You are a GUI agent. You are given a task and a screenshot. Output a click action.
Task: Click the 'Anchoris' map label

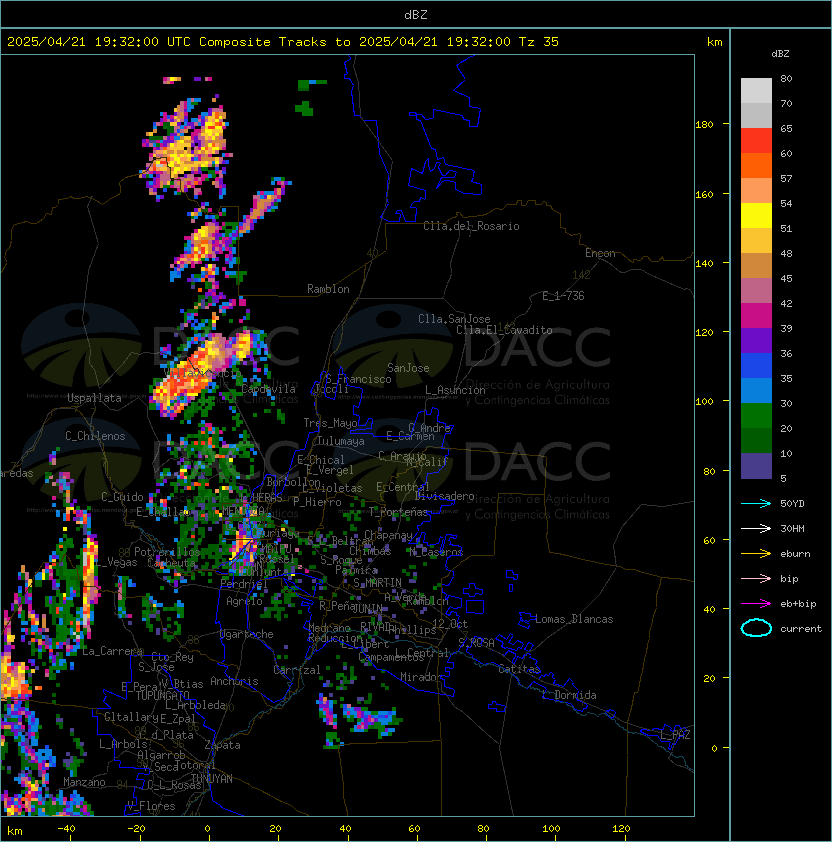(234, 681)
